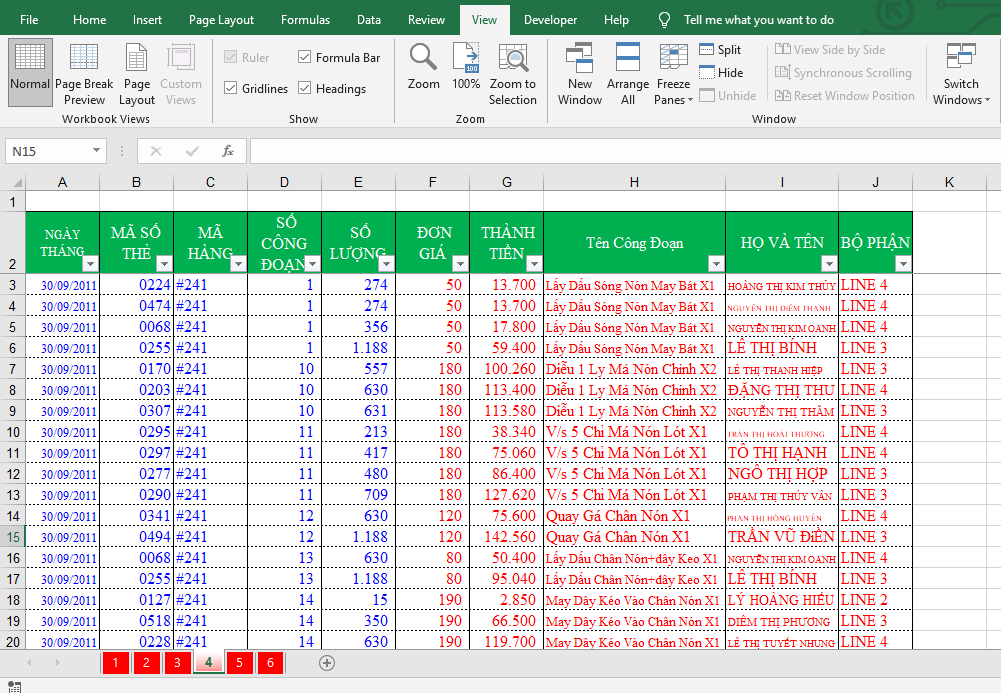Screen dimensions: 1001x693
Task: Set zoom to 100%
Action: 466,67
